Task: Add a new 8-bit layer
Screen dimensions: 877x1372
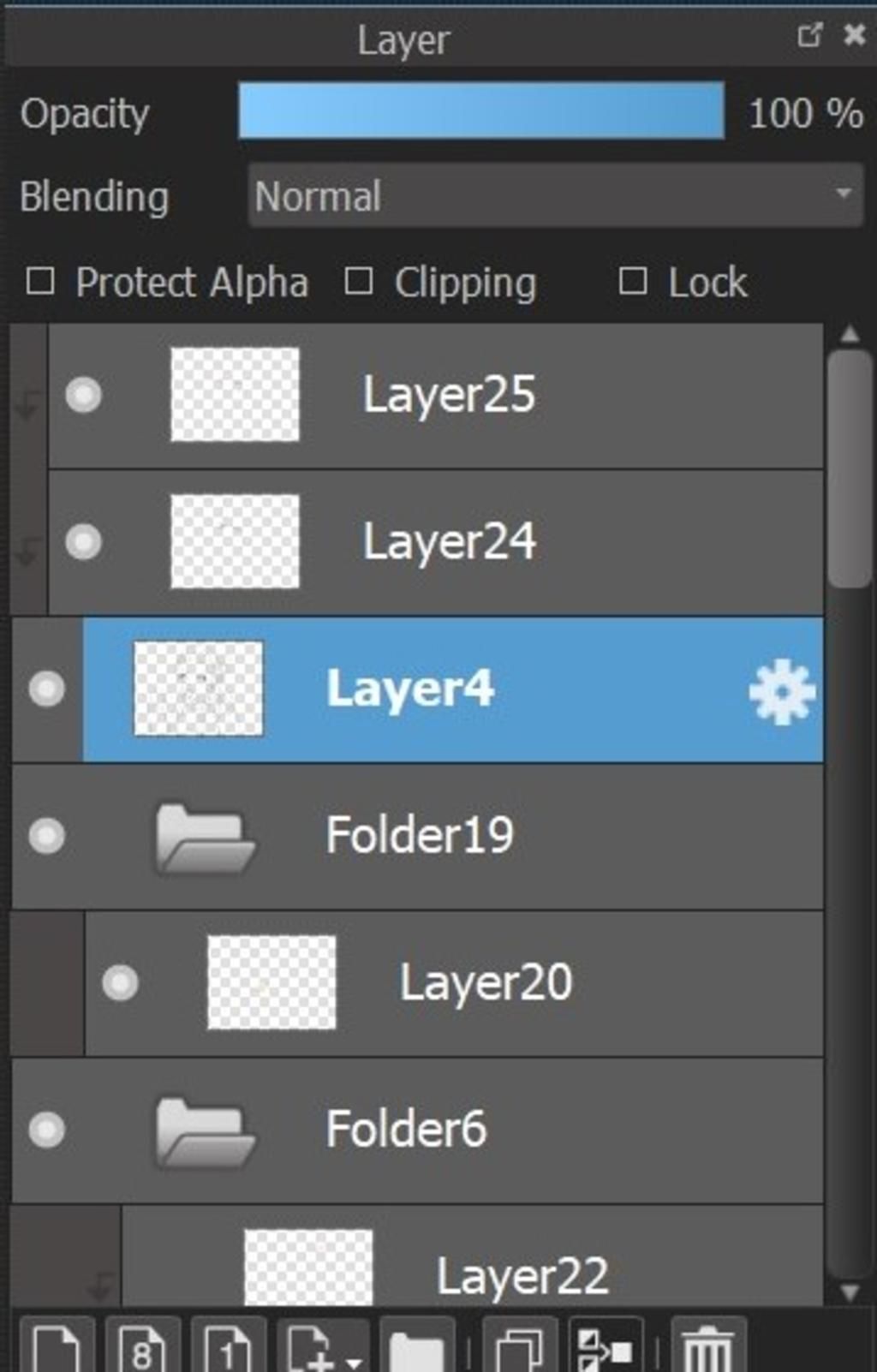Action: 142,1346
